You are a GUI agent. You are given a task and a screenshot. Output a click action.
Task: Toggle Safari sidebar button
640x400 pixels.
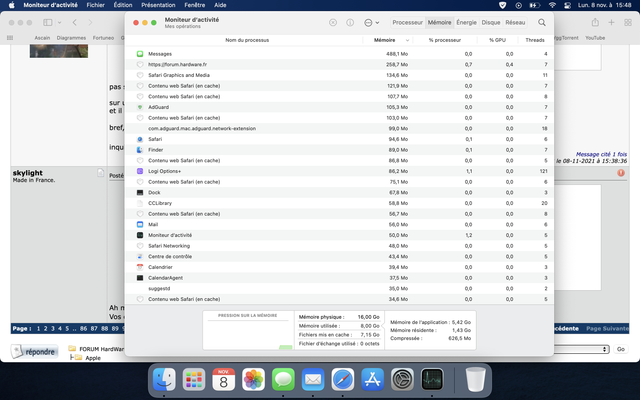click(48, 22)
